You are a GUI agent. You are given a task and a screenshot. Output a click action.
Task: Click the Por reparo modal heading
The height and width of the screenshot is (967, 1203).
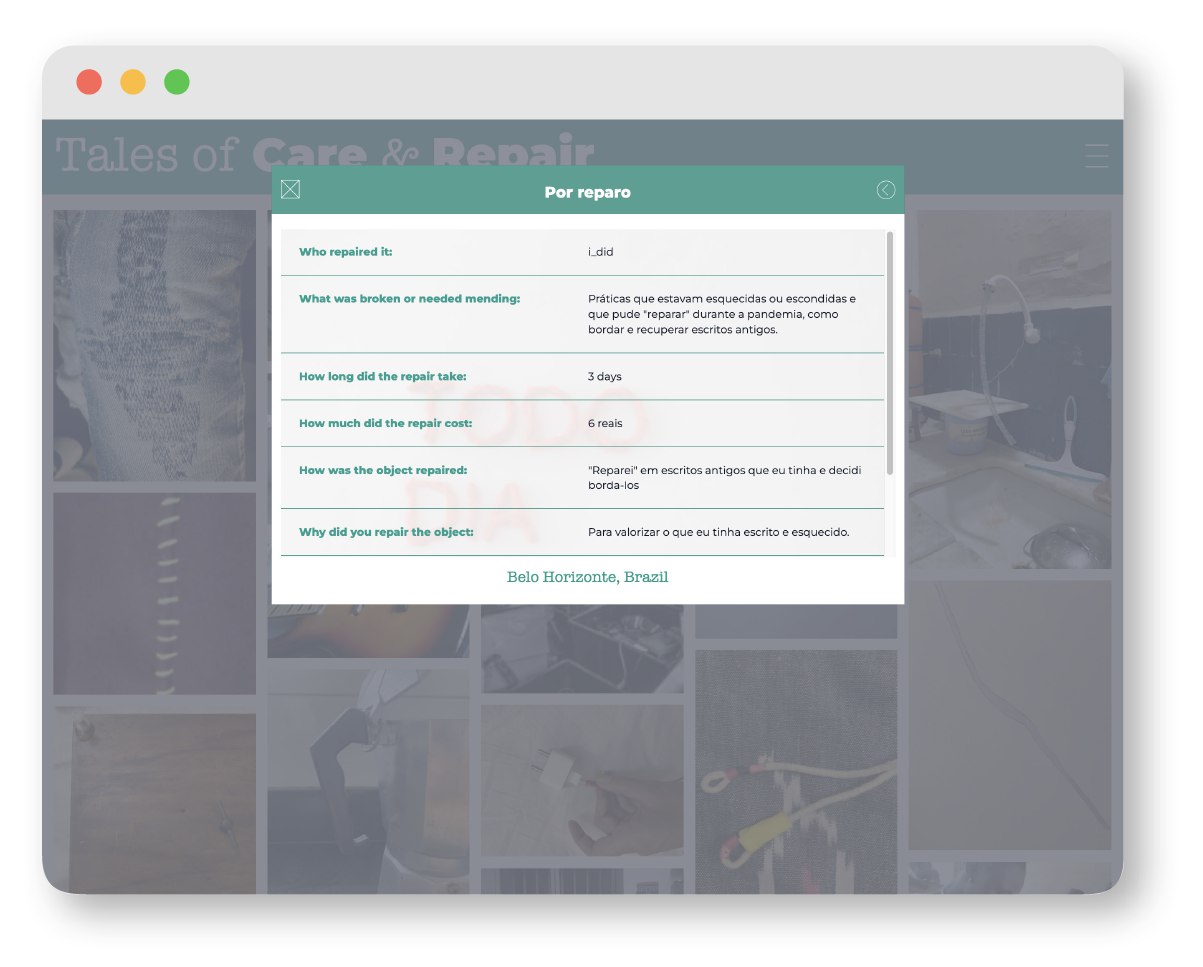[587, 192]
